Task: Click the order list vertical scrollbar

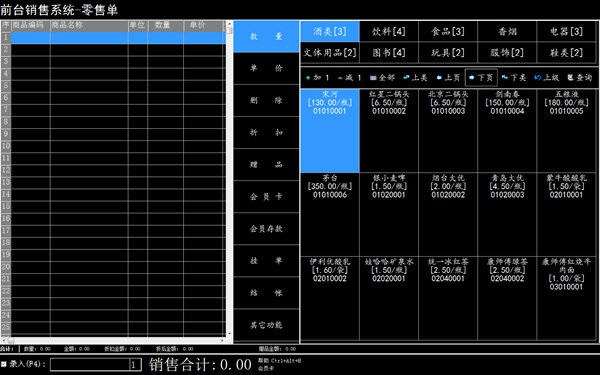Action: pyautogui.click(x=229, y=179)
